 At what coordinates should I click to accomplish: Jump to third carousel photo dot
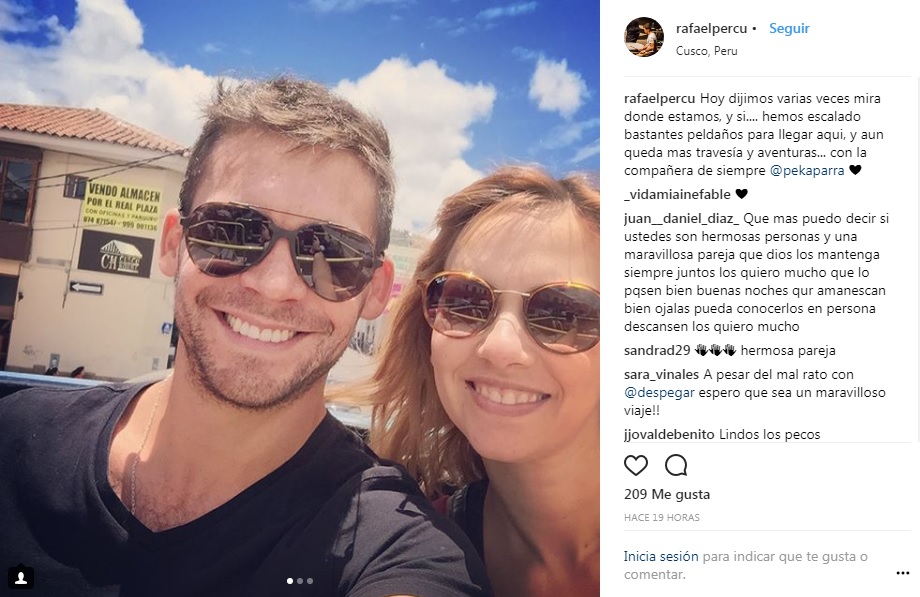(310, 581)
